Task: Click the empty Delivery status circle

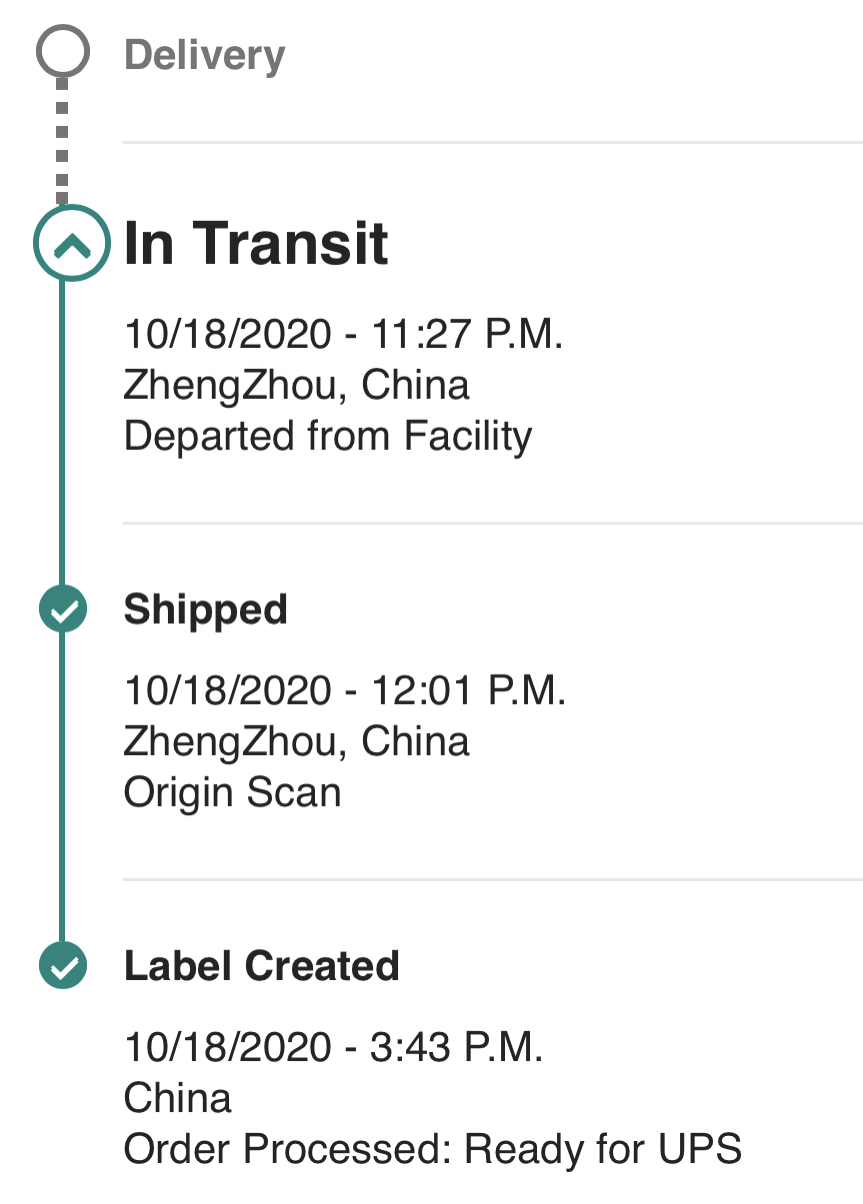Action: click(x=63, y=52)
